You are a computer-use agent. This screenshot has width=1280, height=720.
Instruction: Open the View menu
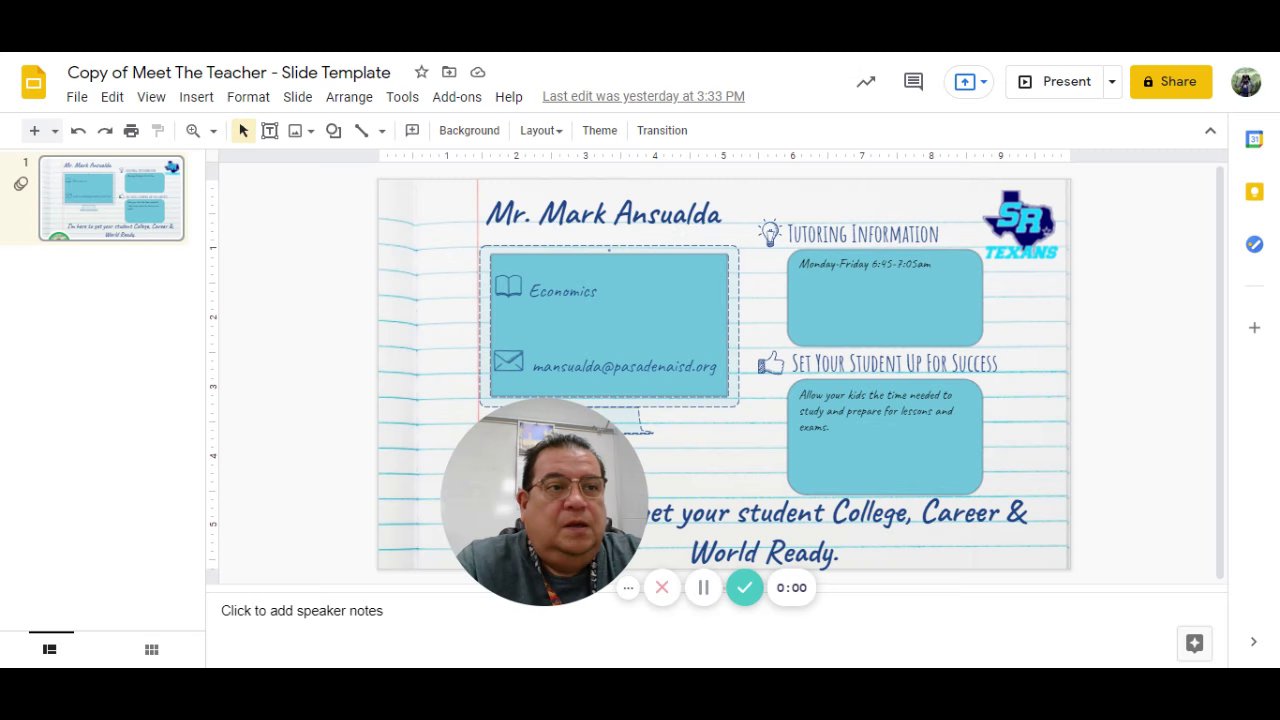(x=151, y=97)
